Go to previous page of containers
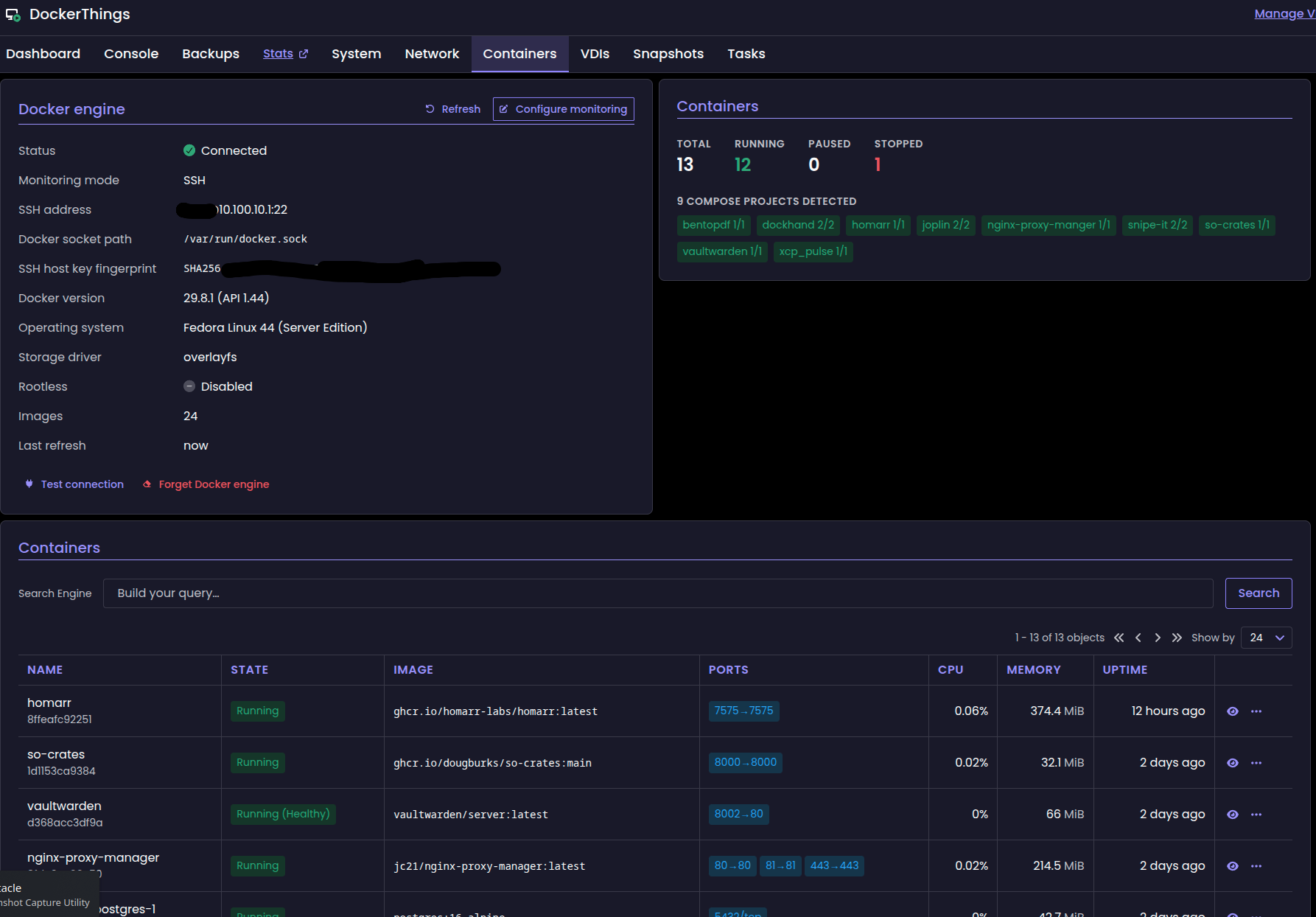The width and height of the screenshot is (1316, 917). (1138, 638)
